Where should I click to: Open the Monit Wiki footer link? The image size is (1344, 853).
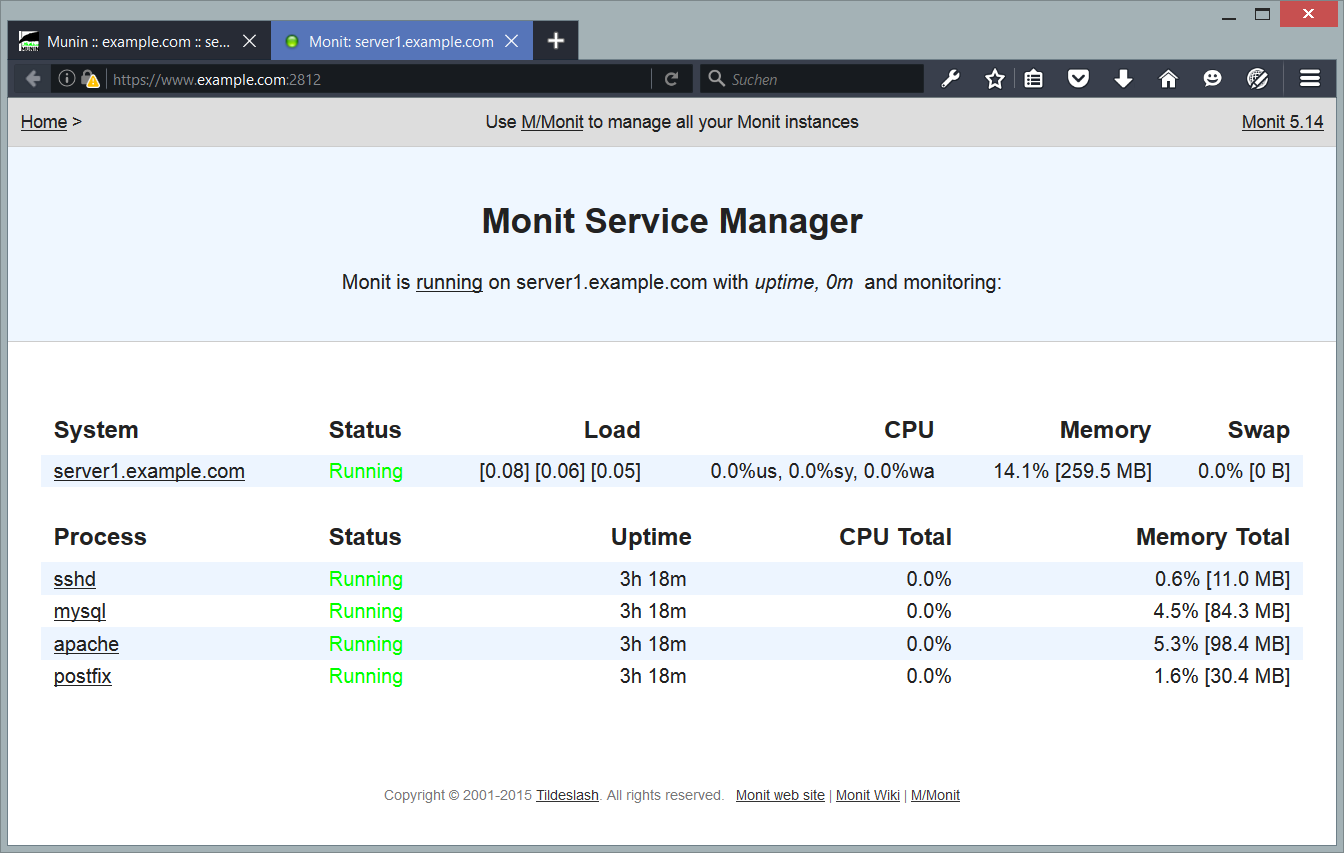click(868, 796)
